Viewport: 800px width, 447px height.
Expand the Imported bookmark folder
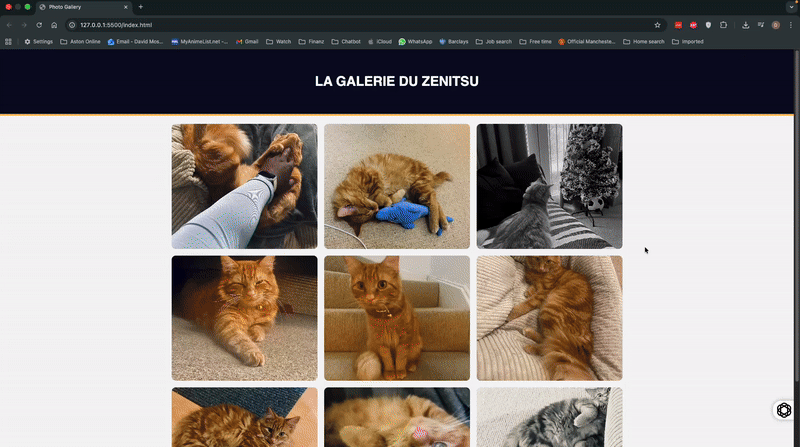pyautogui.click(x=688, y=42)
